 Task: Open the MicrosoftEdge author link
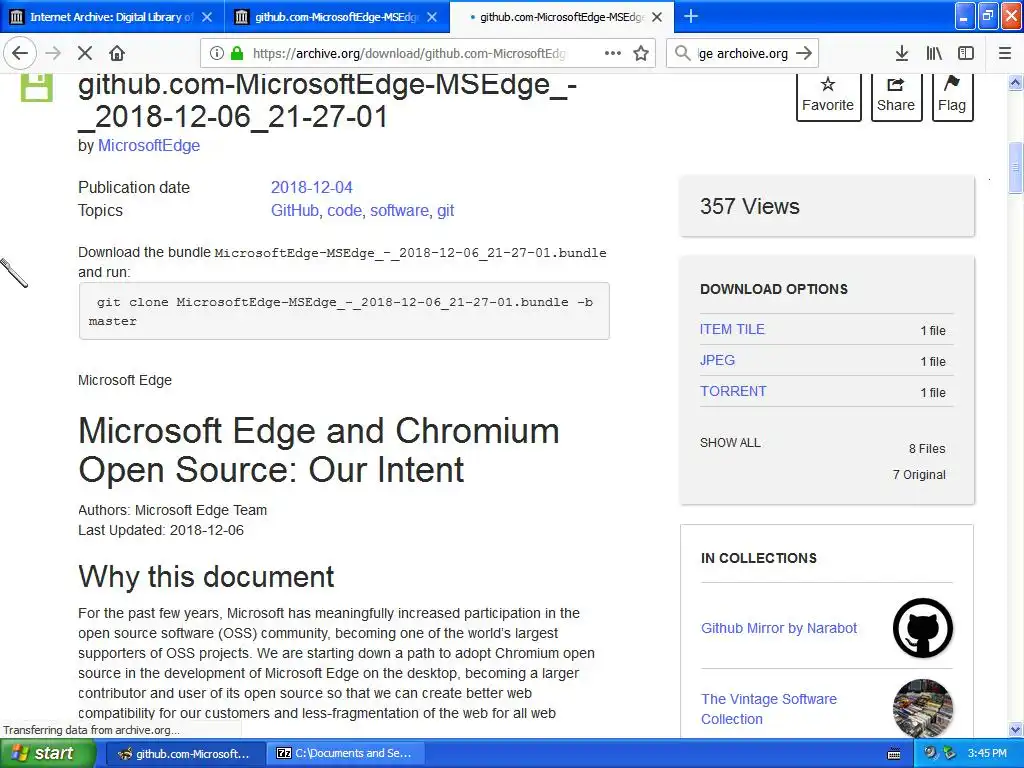pyautogui.click(x=149, y=146)
